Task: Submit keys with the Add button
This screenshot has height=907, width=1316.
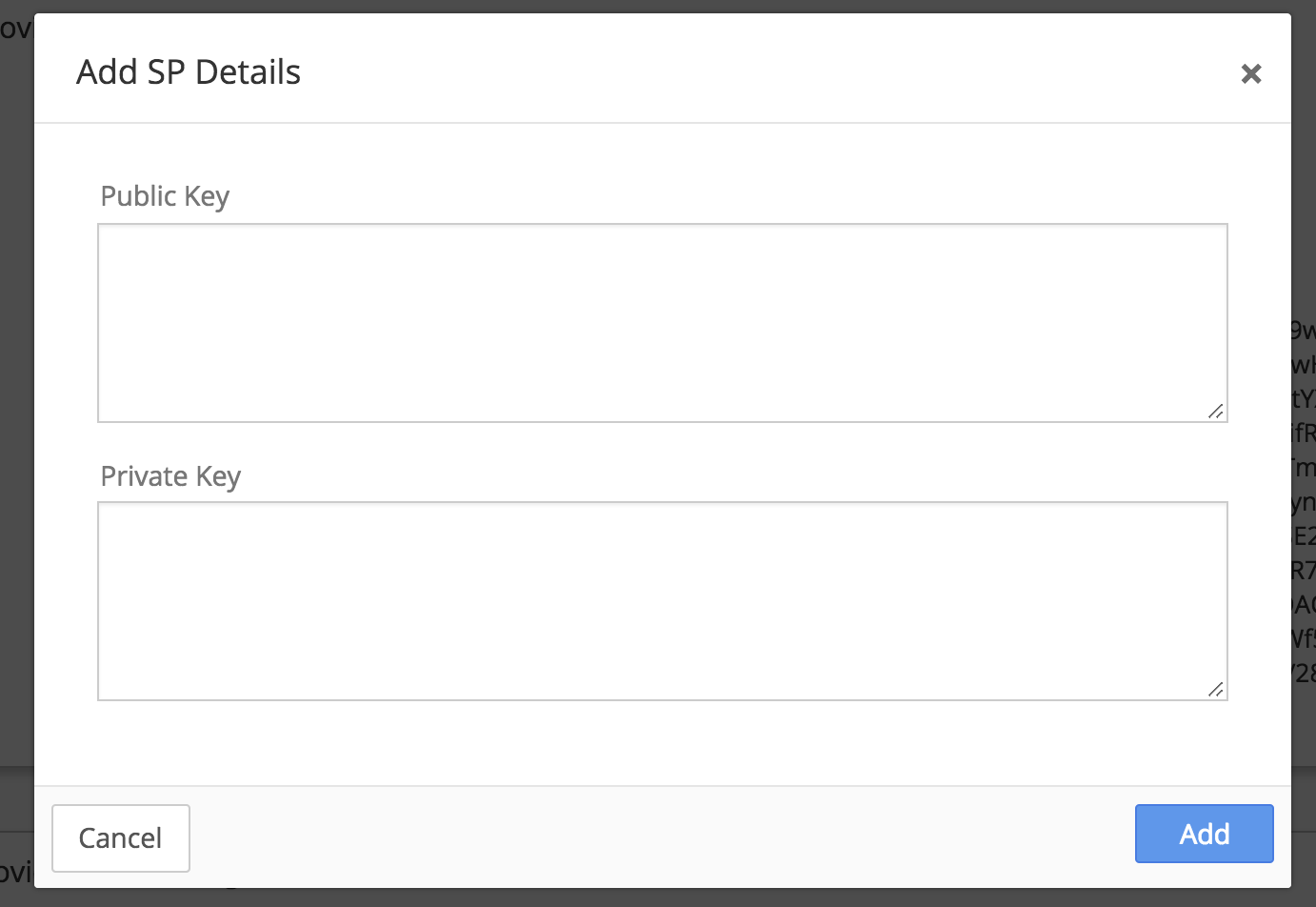Action: 1205,834
